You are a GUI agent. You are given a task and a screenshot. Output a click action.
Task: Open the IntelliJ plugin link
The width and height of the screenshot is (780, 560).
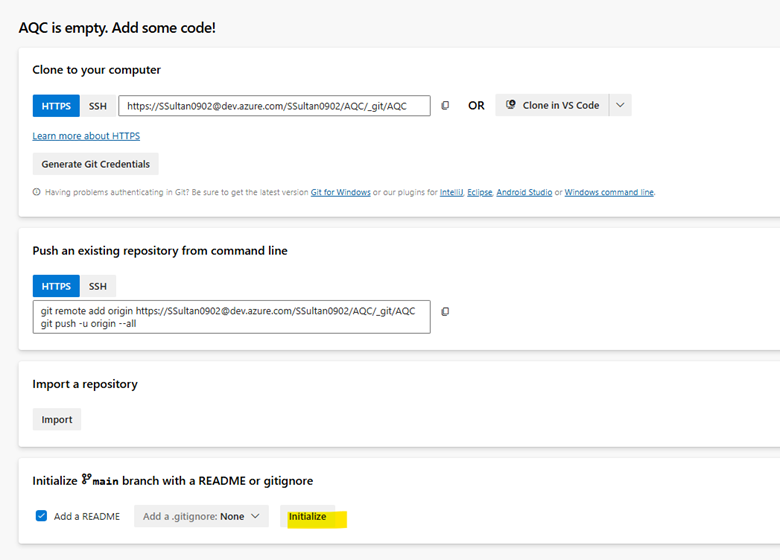(x=451, y=192)
